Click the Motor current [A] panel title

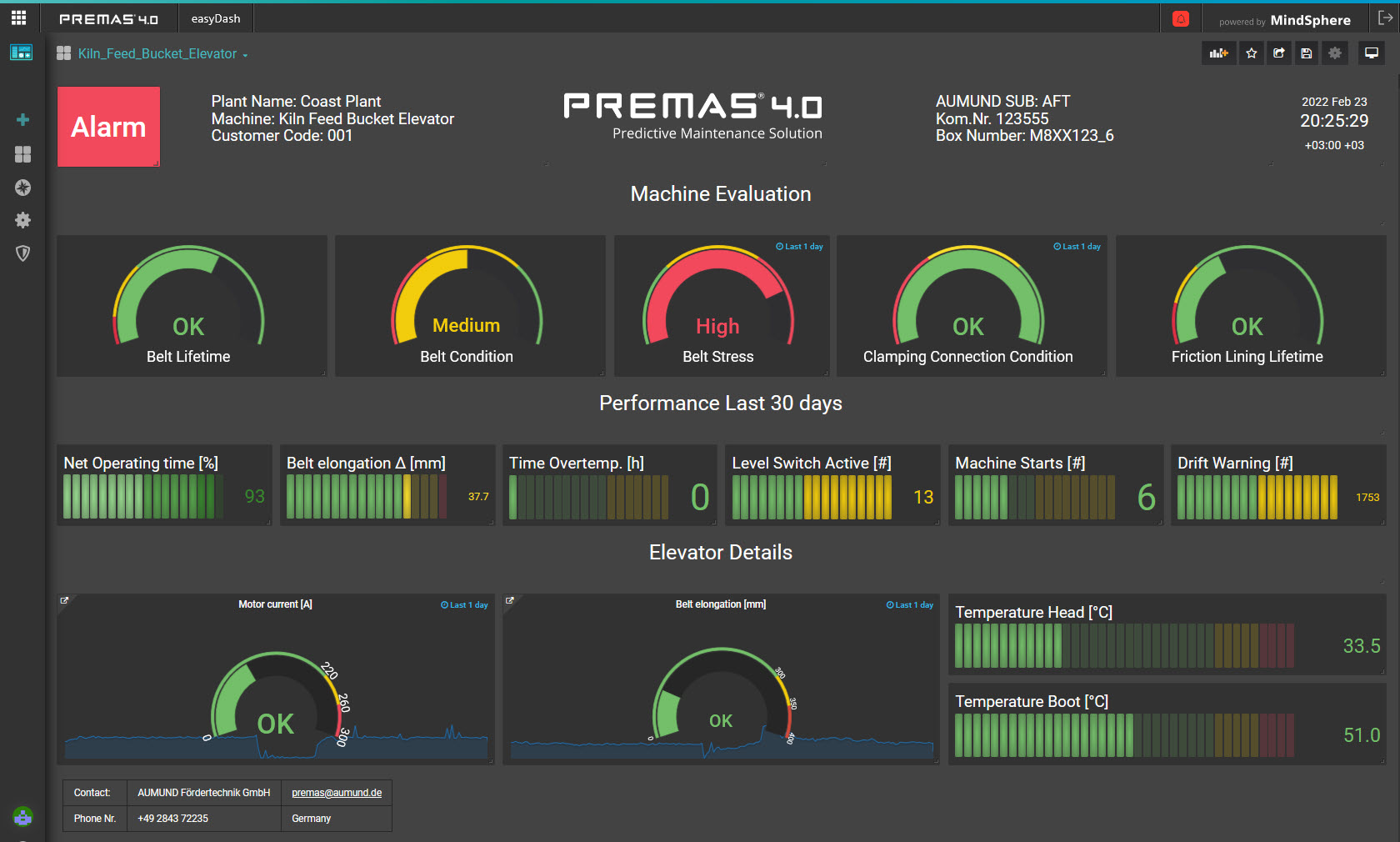click(x=275, y=604)
